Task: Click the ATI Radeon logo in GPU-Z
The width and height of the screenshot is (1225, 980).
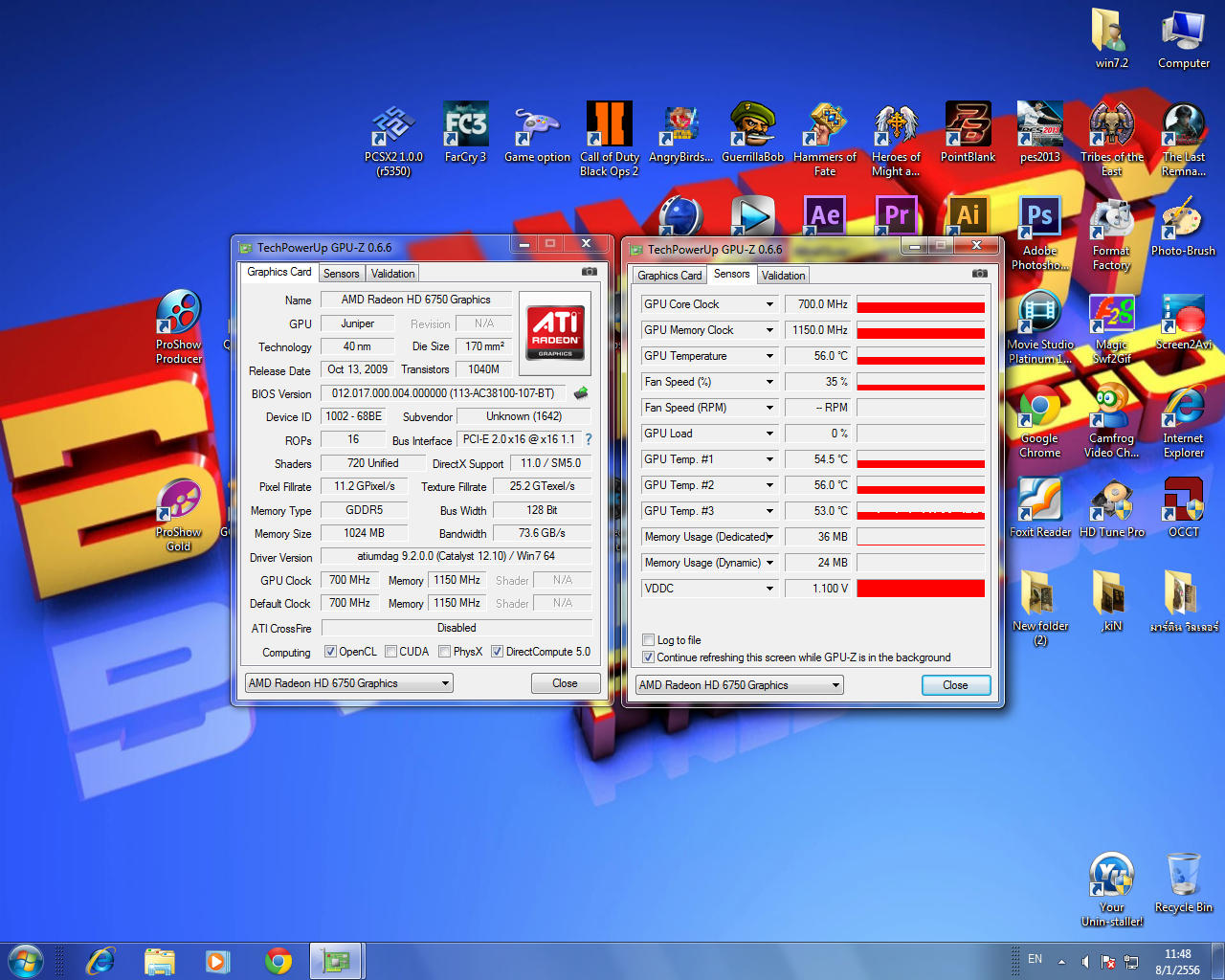Action: tap(555, 332)
